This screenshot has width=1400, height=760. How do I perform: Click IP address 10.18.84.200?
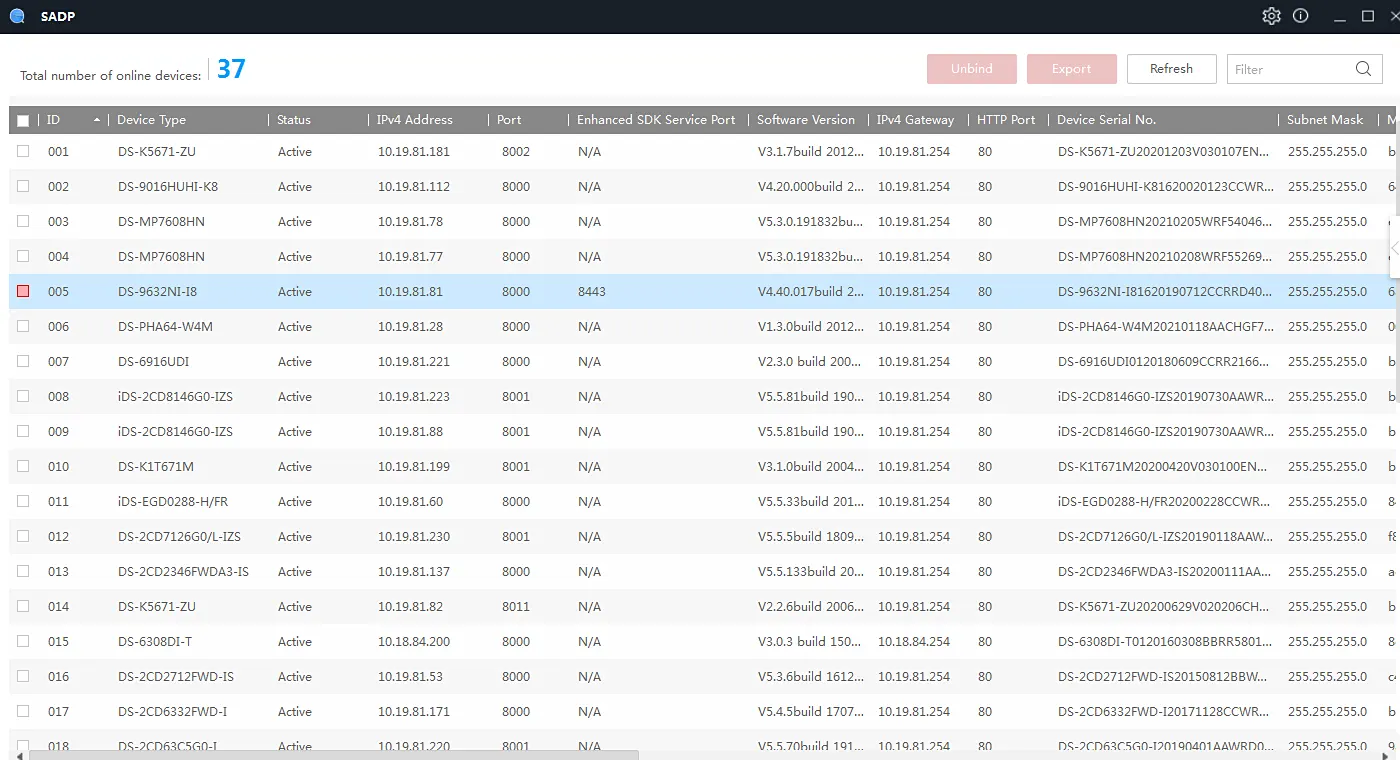click(x=414, y=642)
